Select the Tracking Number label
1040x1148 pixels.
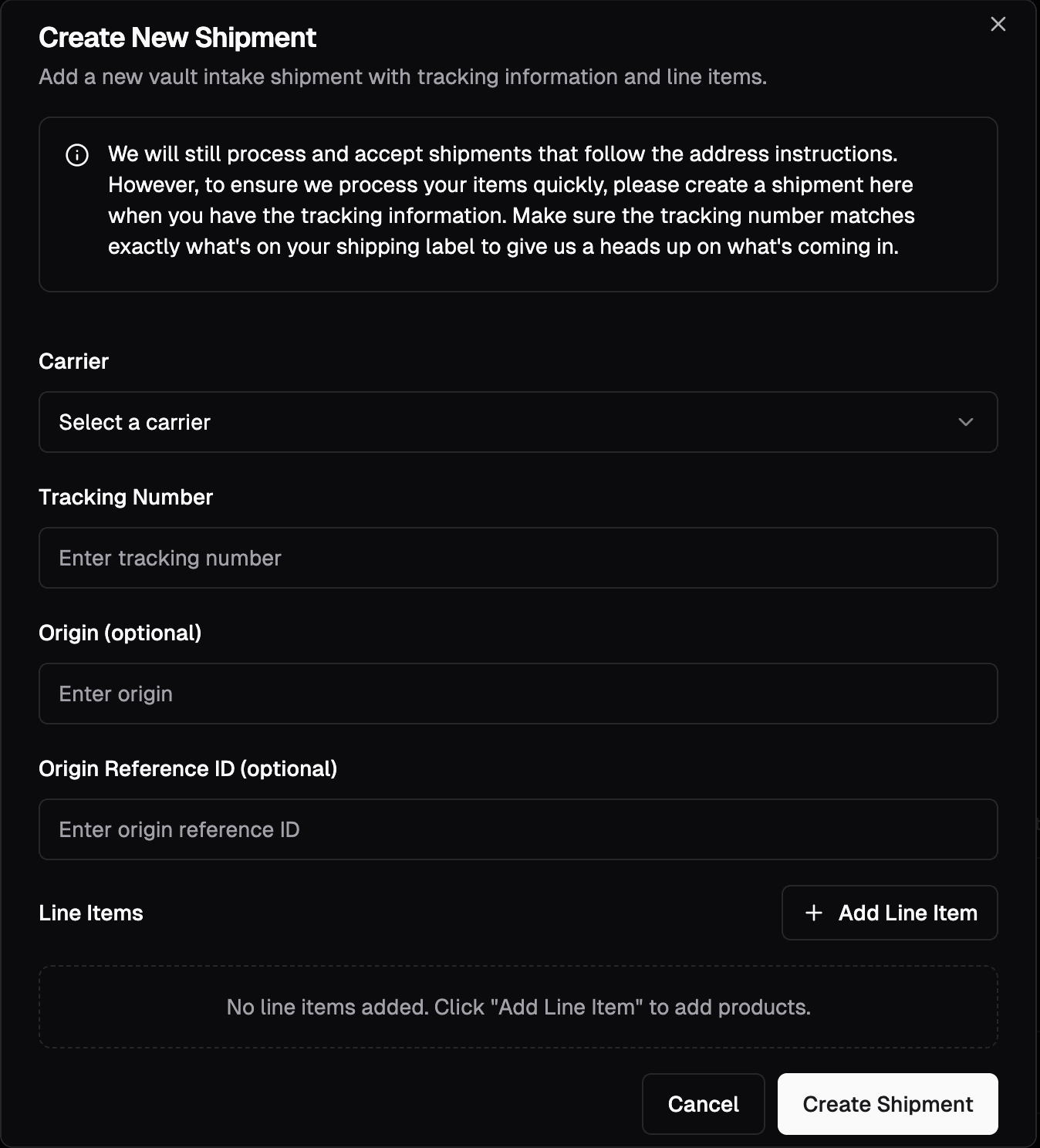pyautogui.click(x=126, y=497)
